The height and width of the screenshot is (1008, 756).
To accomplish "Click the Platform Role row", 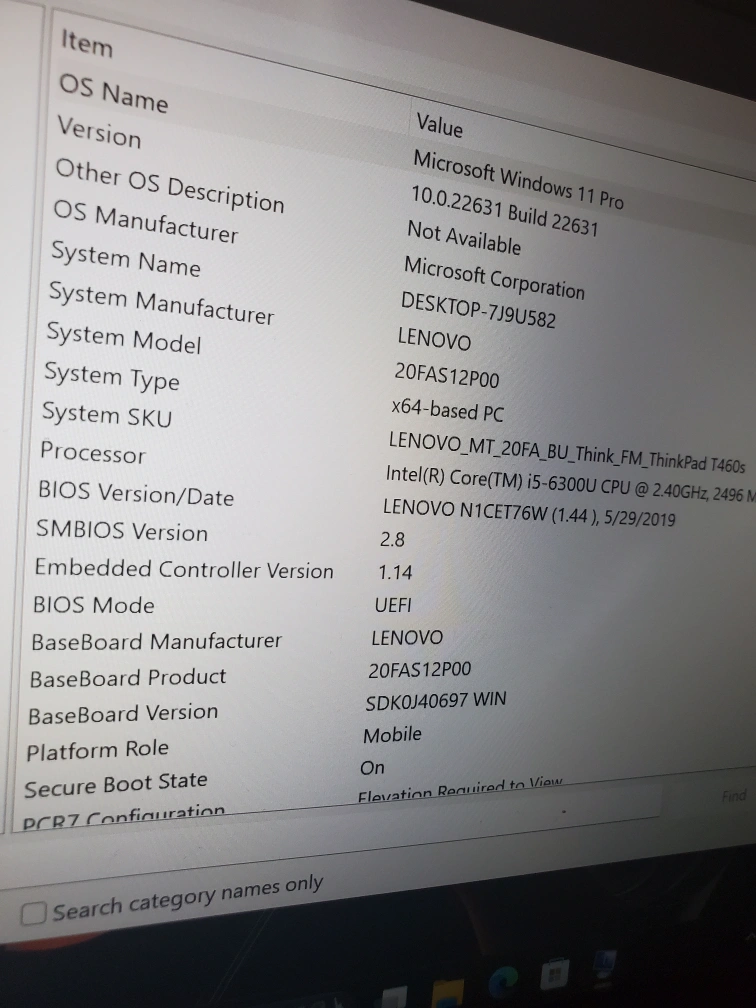I will [x=97, y=750].
